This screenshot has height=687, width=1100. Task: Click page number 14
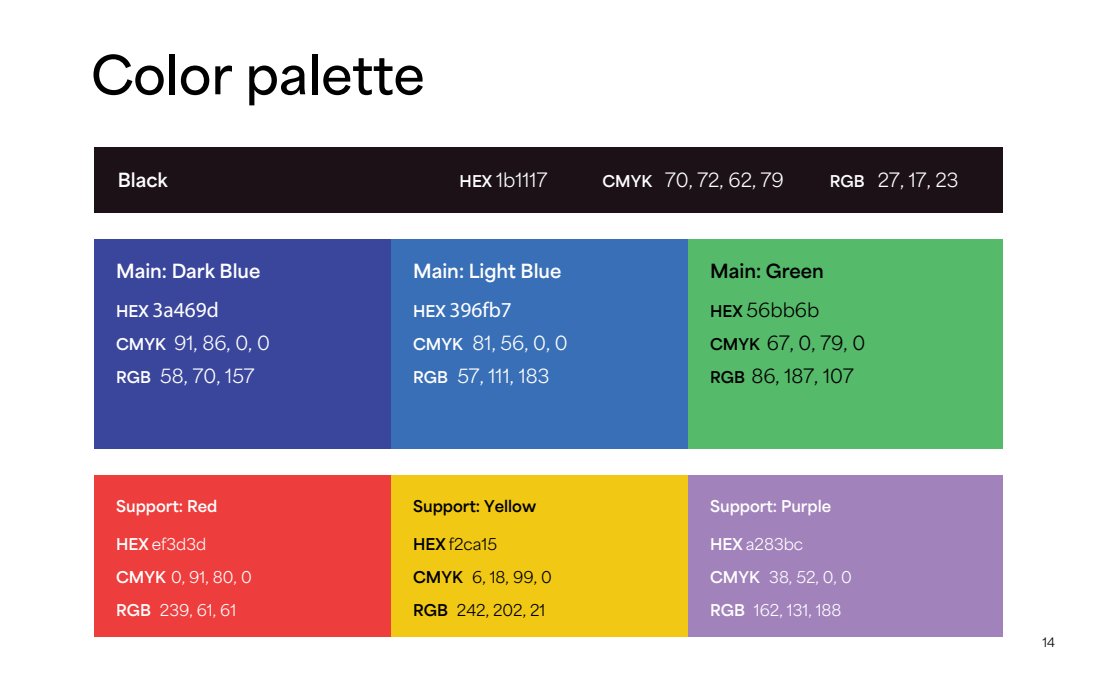pos(1048,643)
